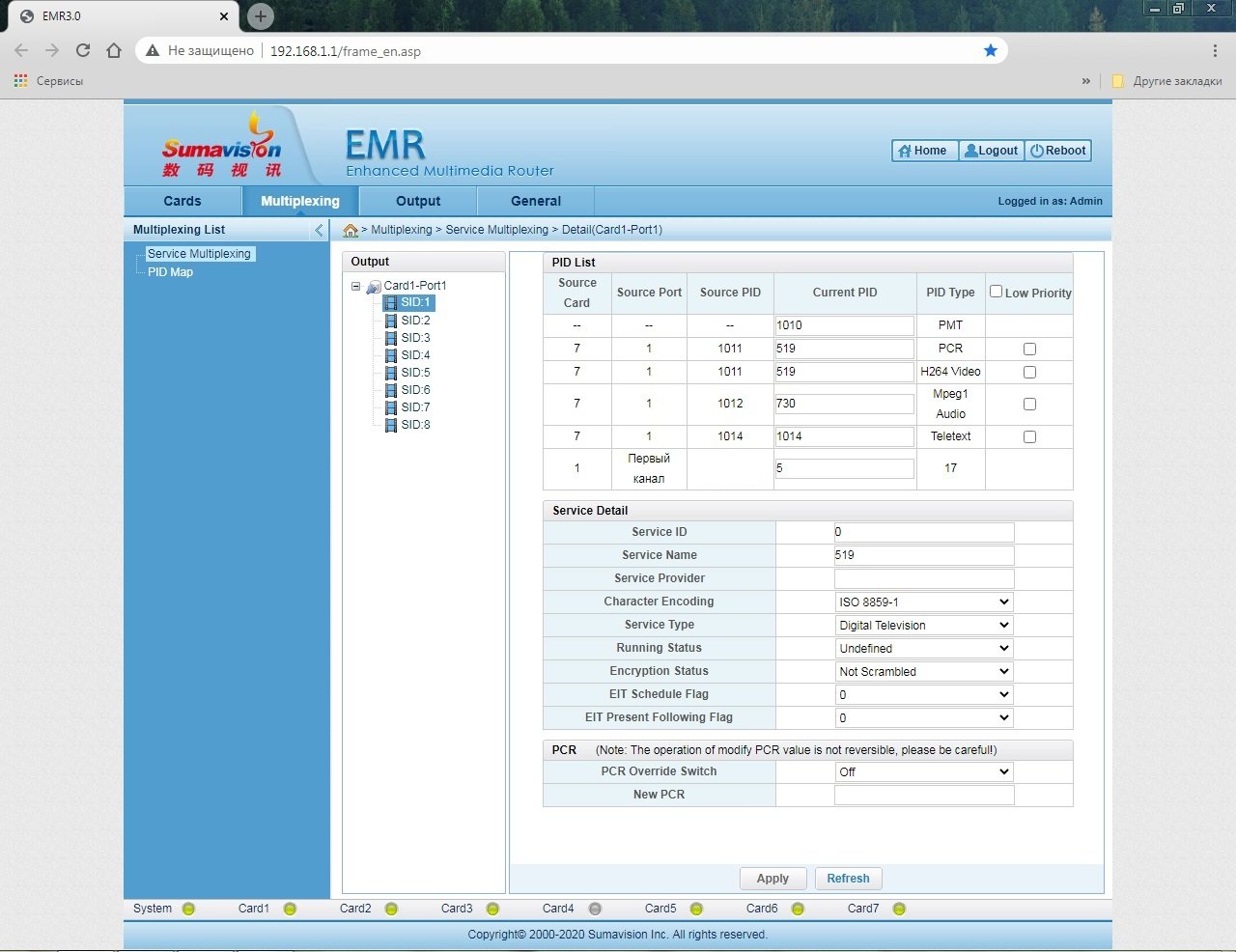Click the System status indicator light
Screen dimensions: 1236x952
(x=188, y=909)
